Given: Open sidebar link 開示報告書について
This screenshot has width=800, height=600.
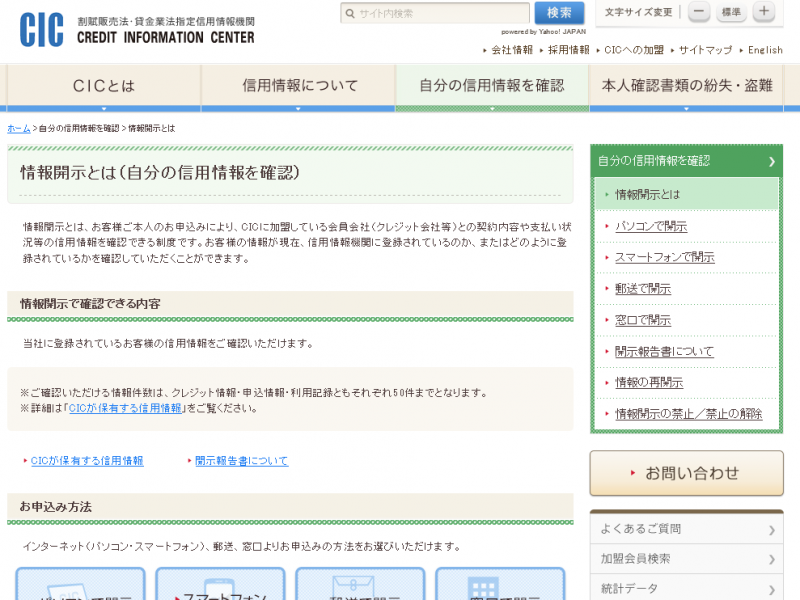Looking at the screenshot, I should [664, 352].
